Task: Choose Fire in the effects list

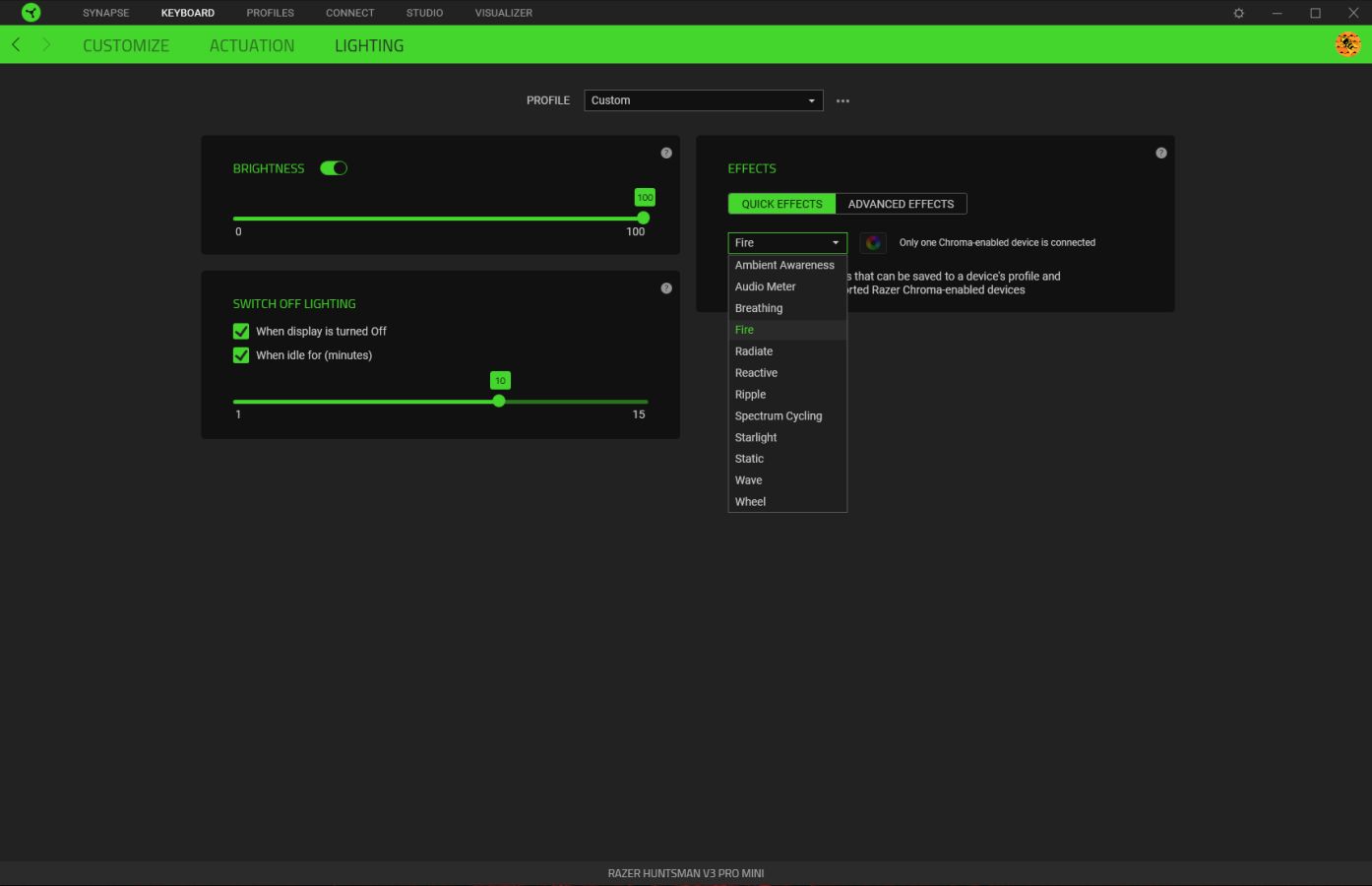Action: [787, 330]
